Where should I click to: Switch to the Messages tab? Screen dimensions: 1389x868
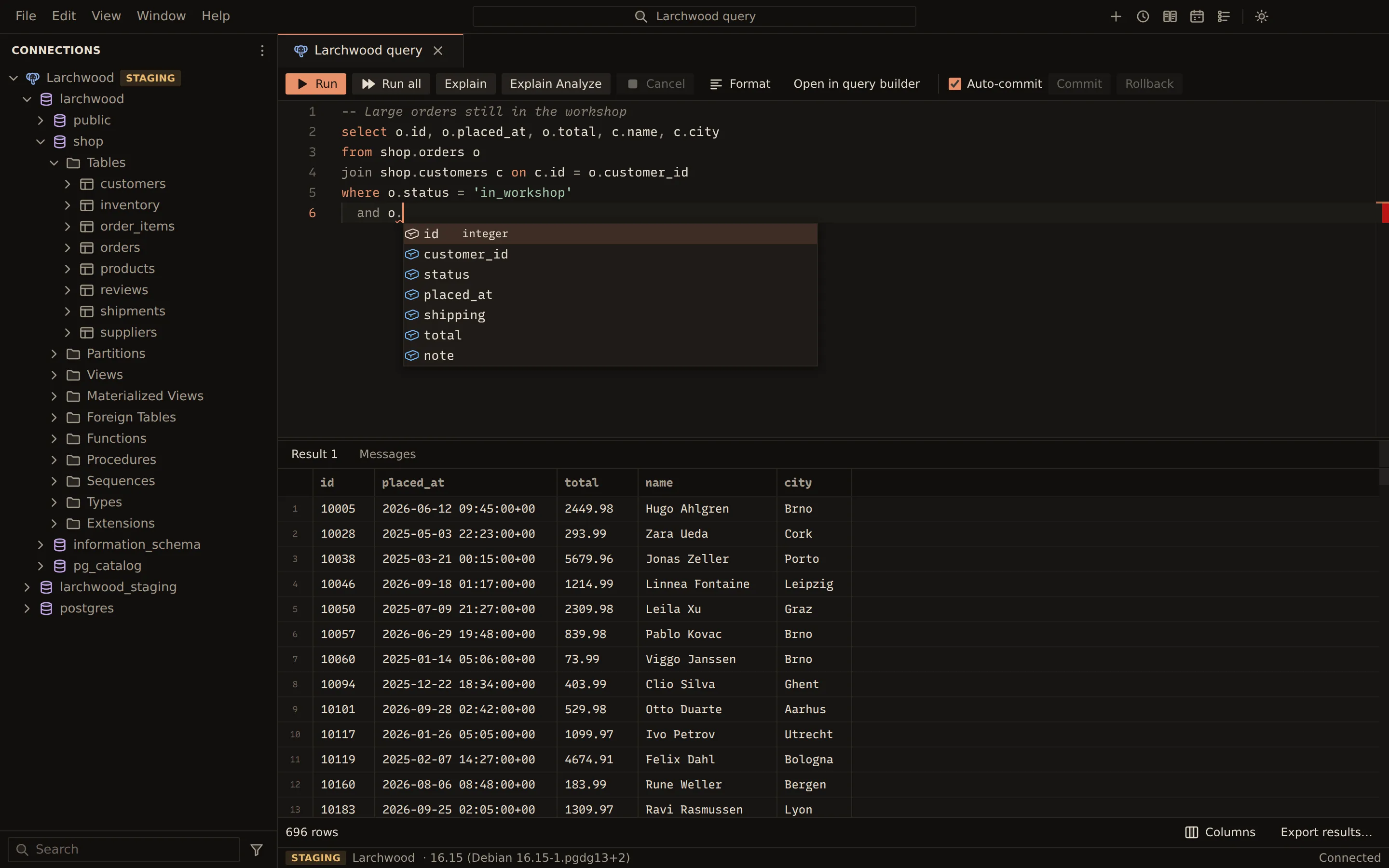[x=387, y=454]
